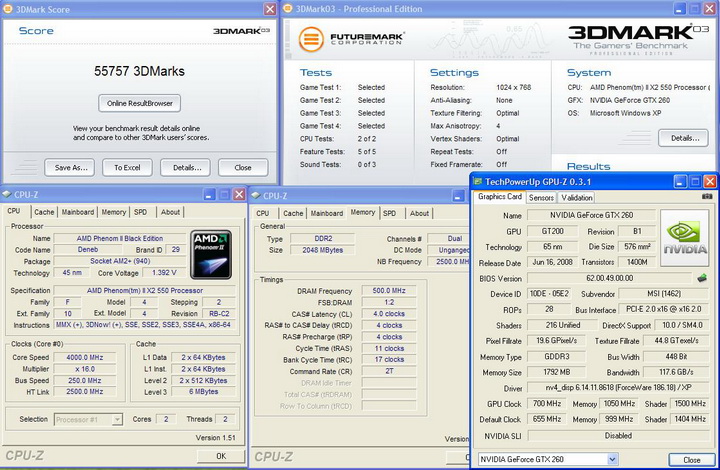This screenshot has width=720, height=470.
Task: Open About tab in left CPU-Z window
Action: click(170, 212)
